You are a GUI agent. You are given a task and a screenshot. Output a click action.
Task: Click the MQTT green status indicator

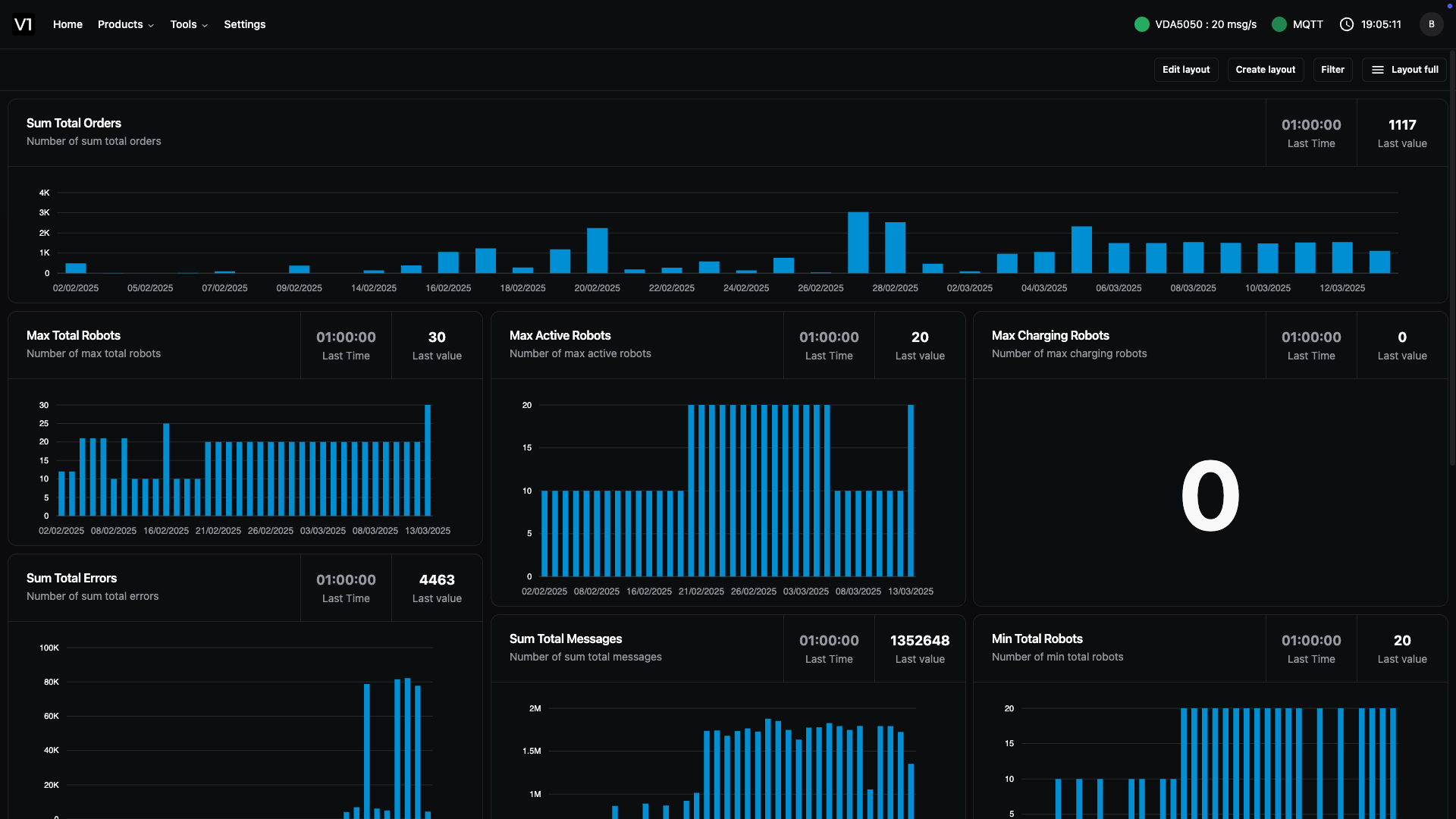click(x=1279, y=24)
